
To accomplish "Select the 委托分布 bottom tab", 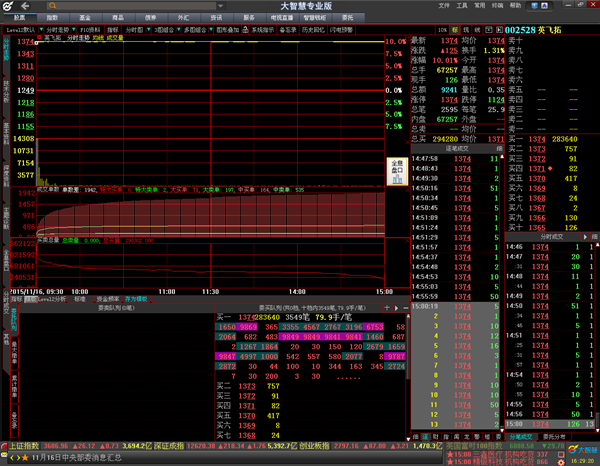I will point(553,437).
